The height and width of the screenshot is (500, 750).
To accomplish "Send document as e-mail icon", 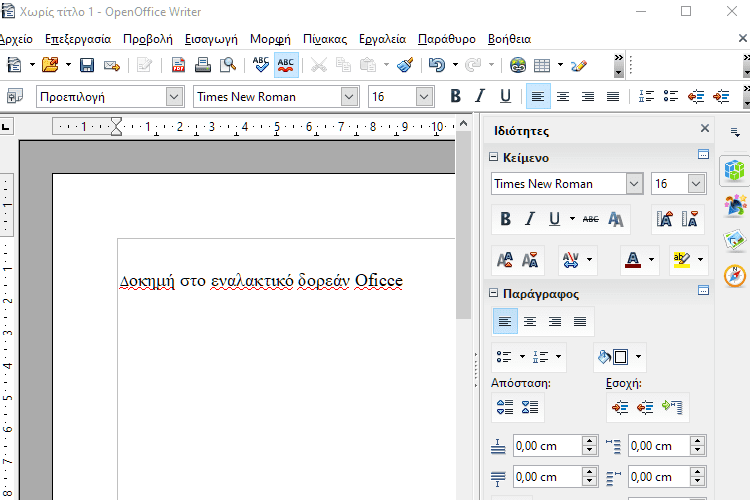I will (111, 65).
